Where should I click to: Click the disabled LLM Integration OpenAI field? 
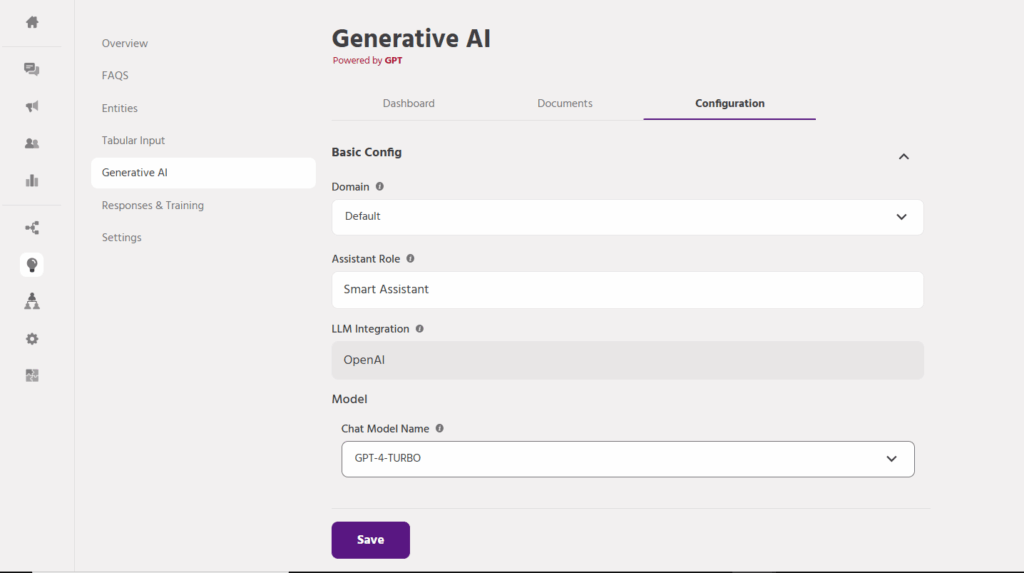pyautogui.click(x=627, y=360)
